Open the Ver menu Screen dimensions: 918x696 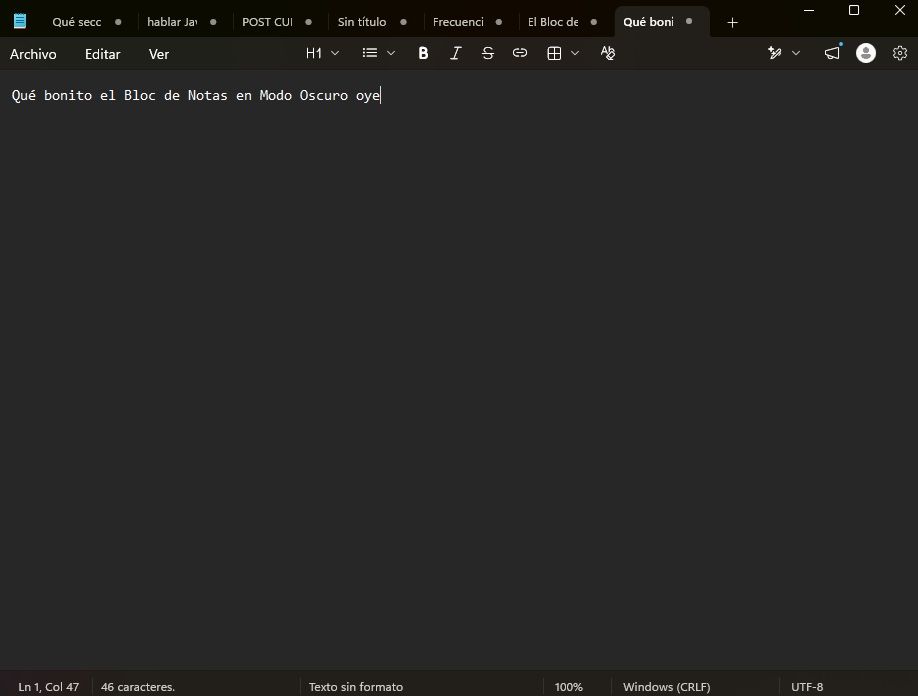159,54
